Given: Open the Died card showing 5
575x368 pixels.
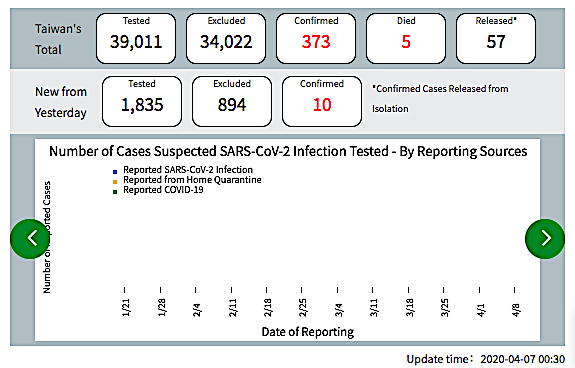Looking at the screenshot, I should click(x=406, y=38).
